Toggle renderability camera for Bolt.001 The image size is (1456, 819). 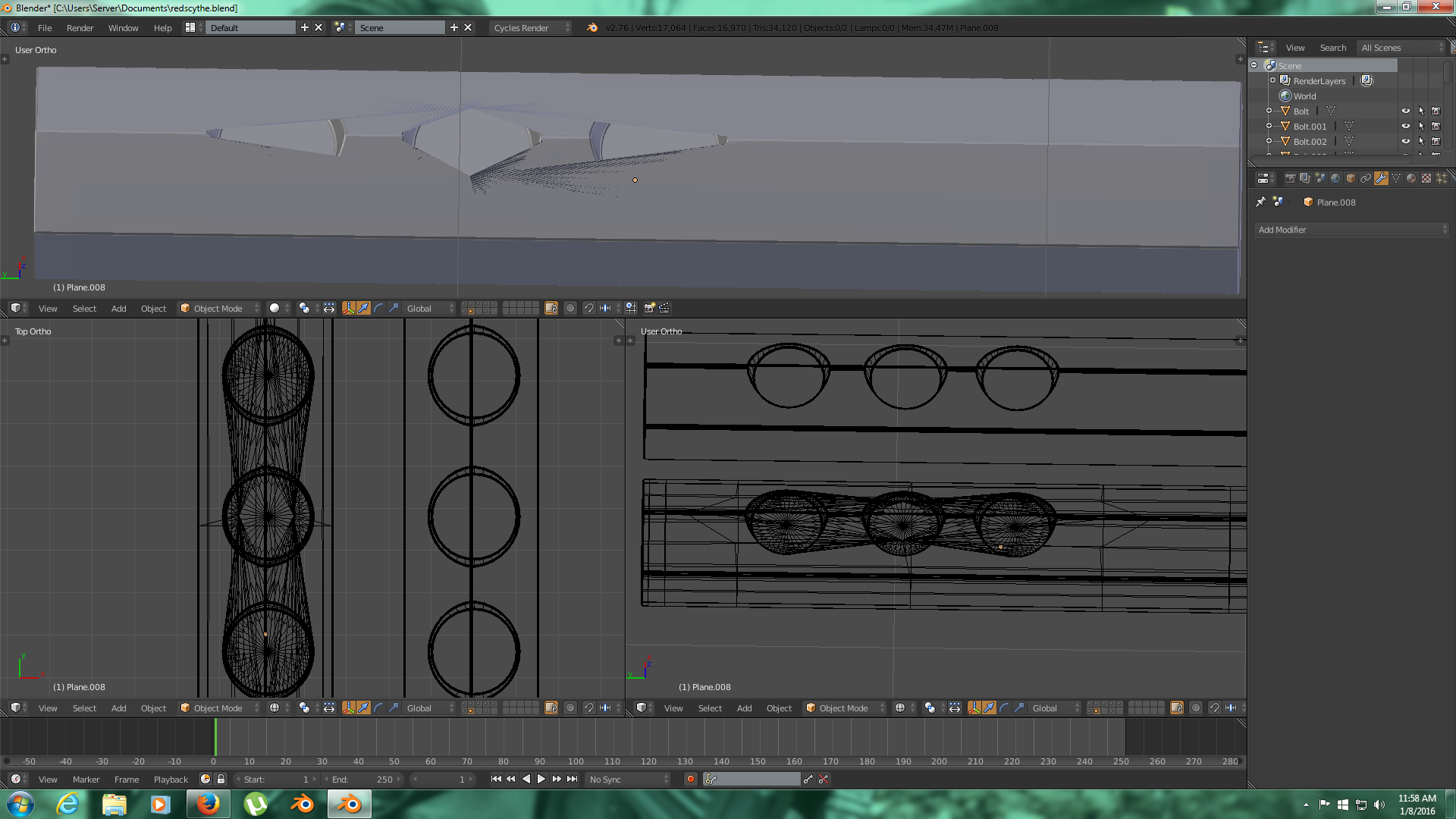pyautogui.click(x=1436, y=126)
